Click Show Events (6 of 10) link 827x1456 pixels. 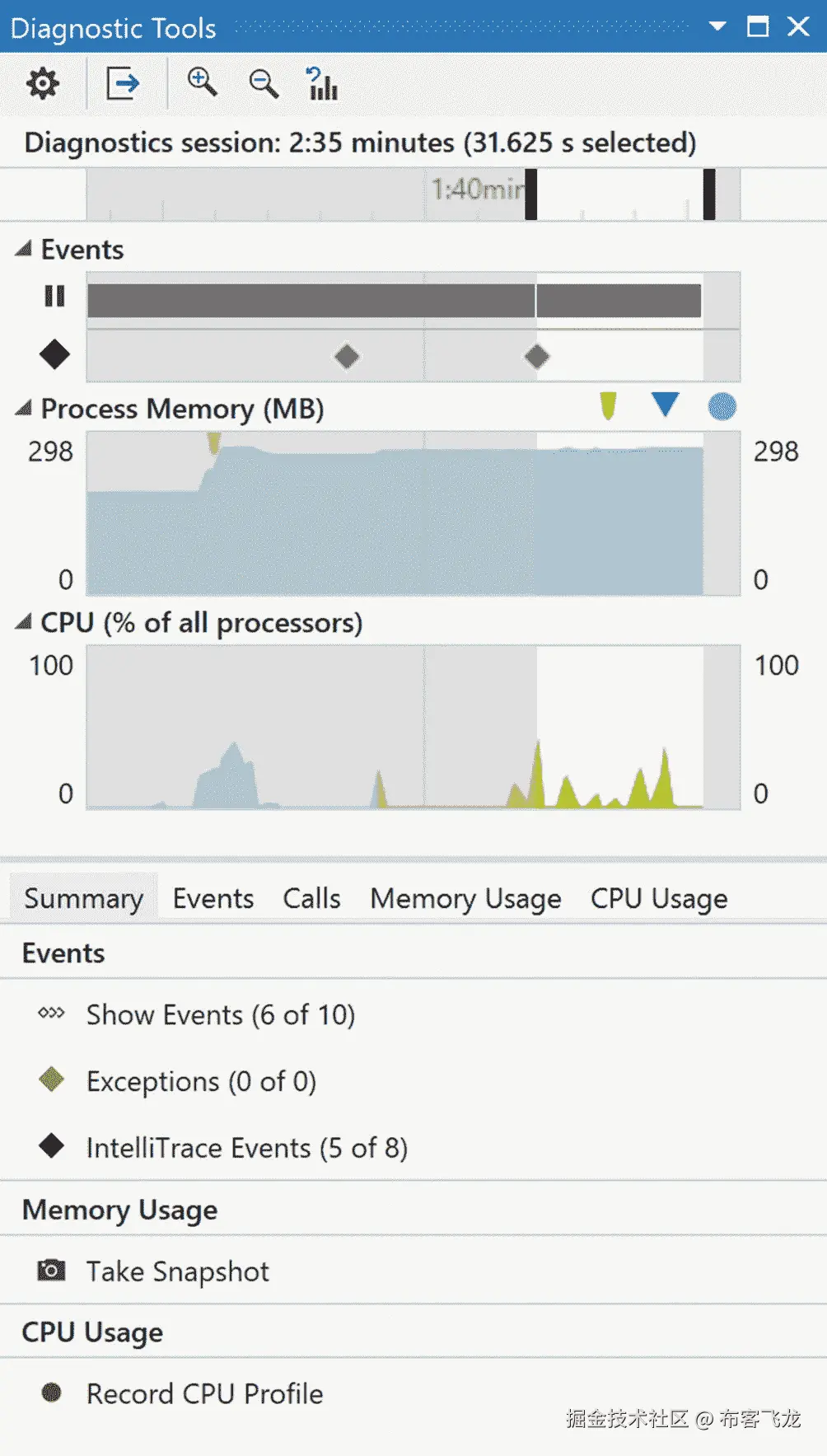[x=221, y=1014]
